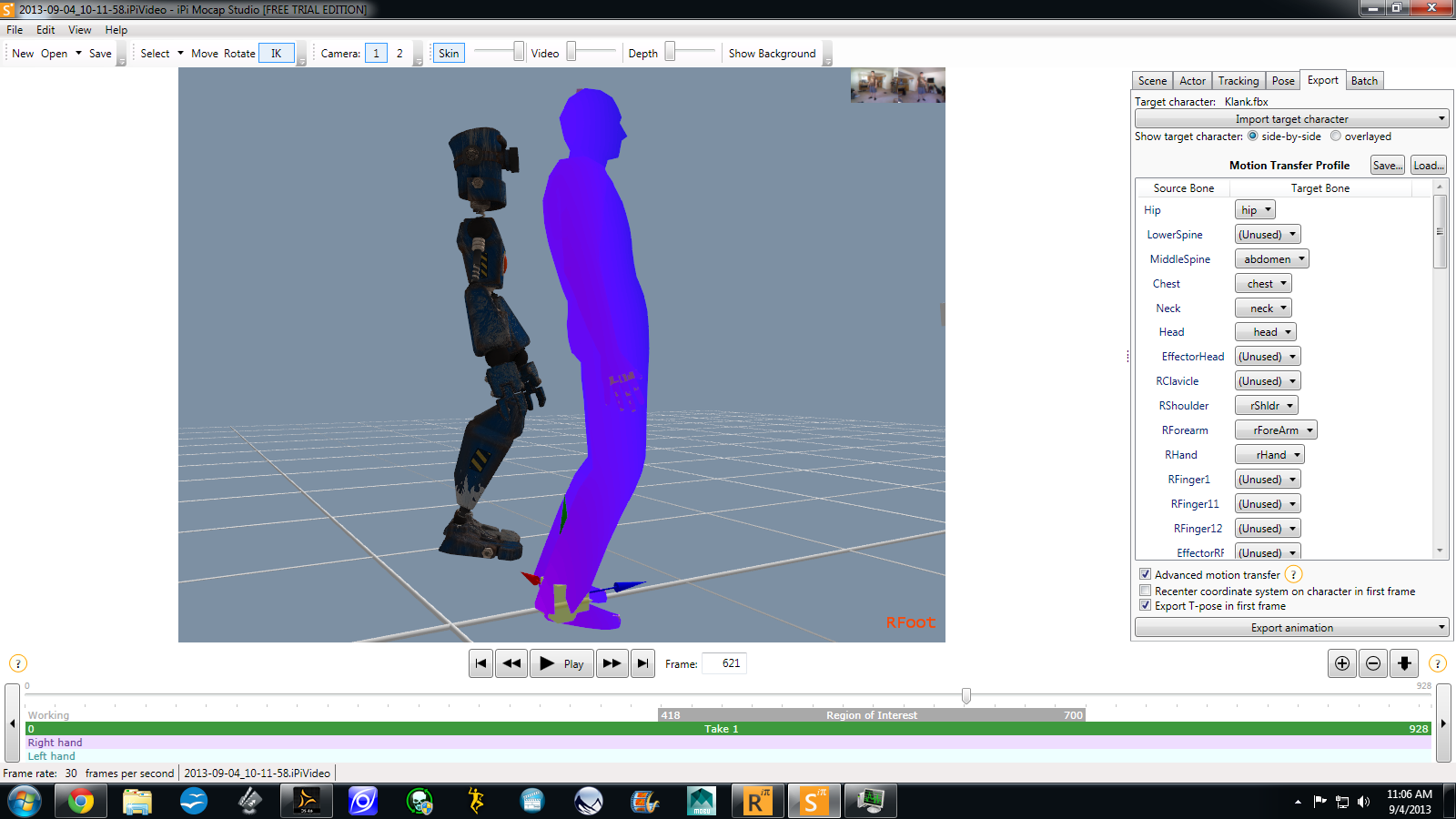Jump to the last frame
This screenshot has height=819, width=1456.
tap(642, 663)
